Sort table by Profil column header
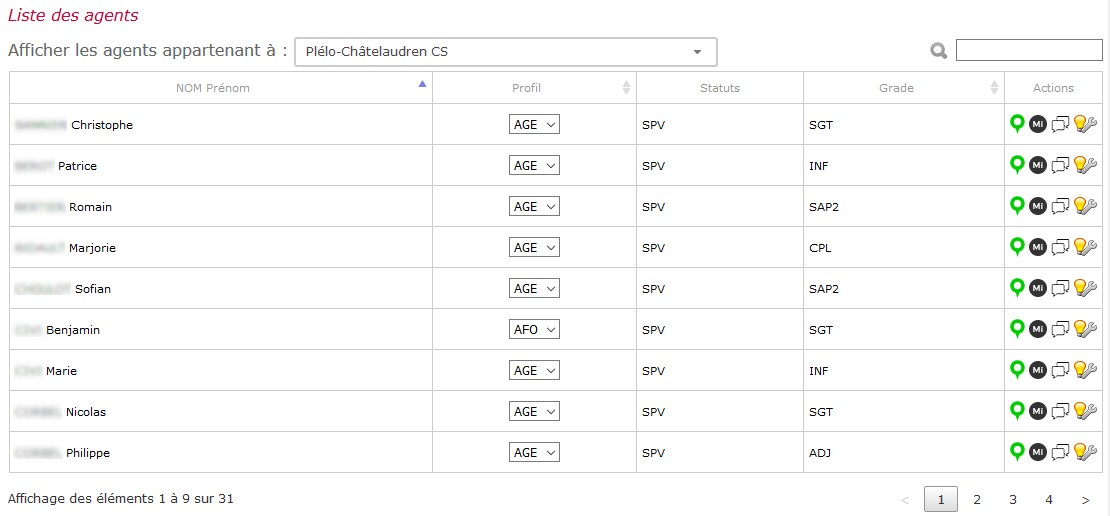This screenshot has height=516, width=1110. [x=534, y=88]
